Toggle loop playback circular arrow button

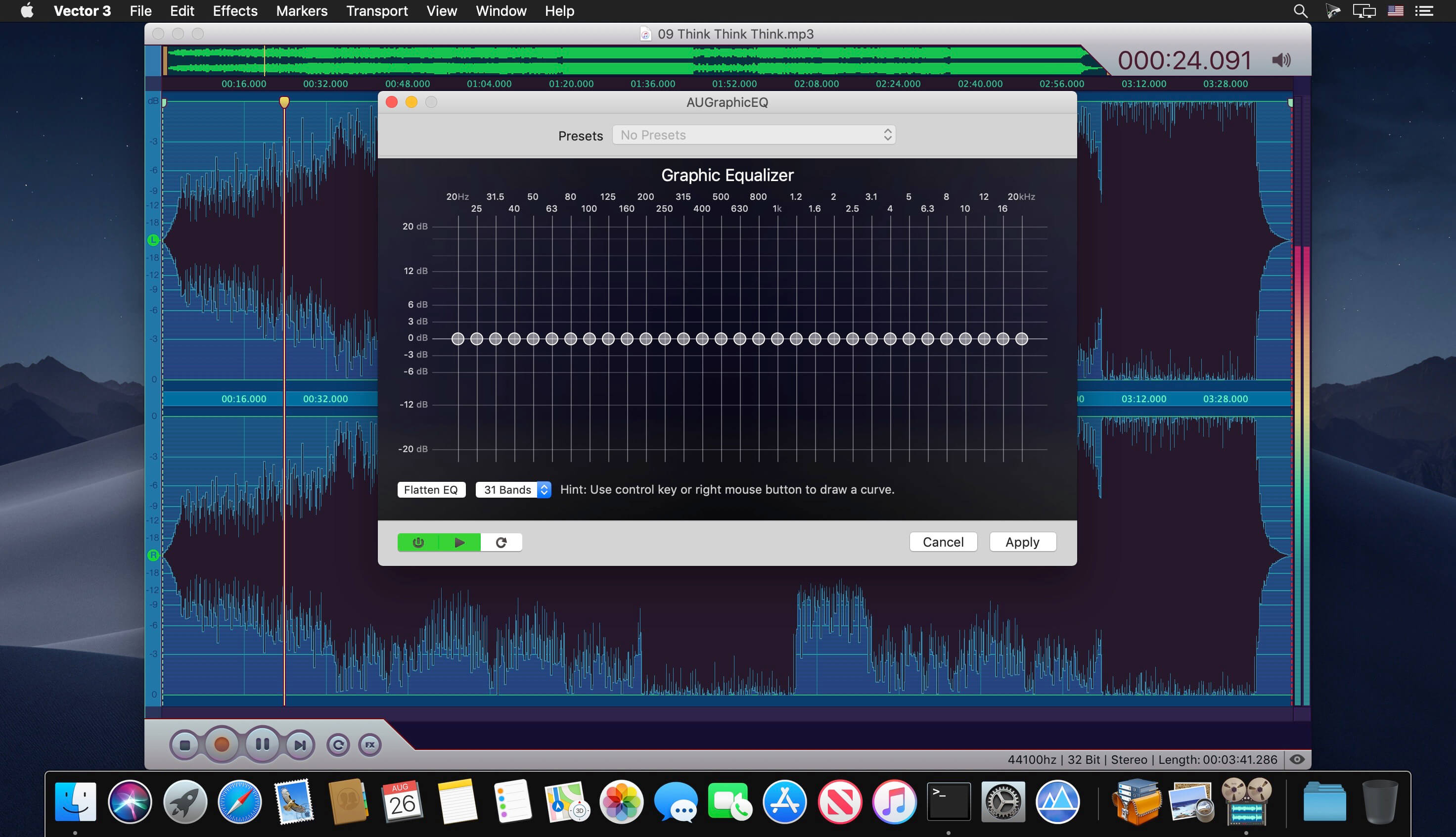pos(338,745)
